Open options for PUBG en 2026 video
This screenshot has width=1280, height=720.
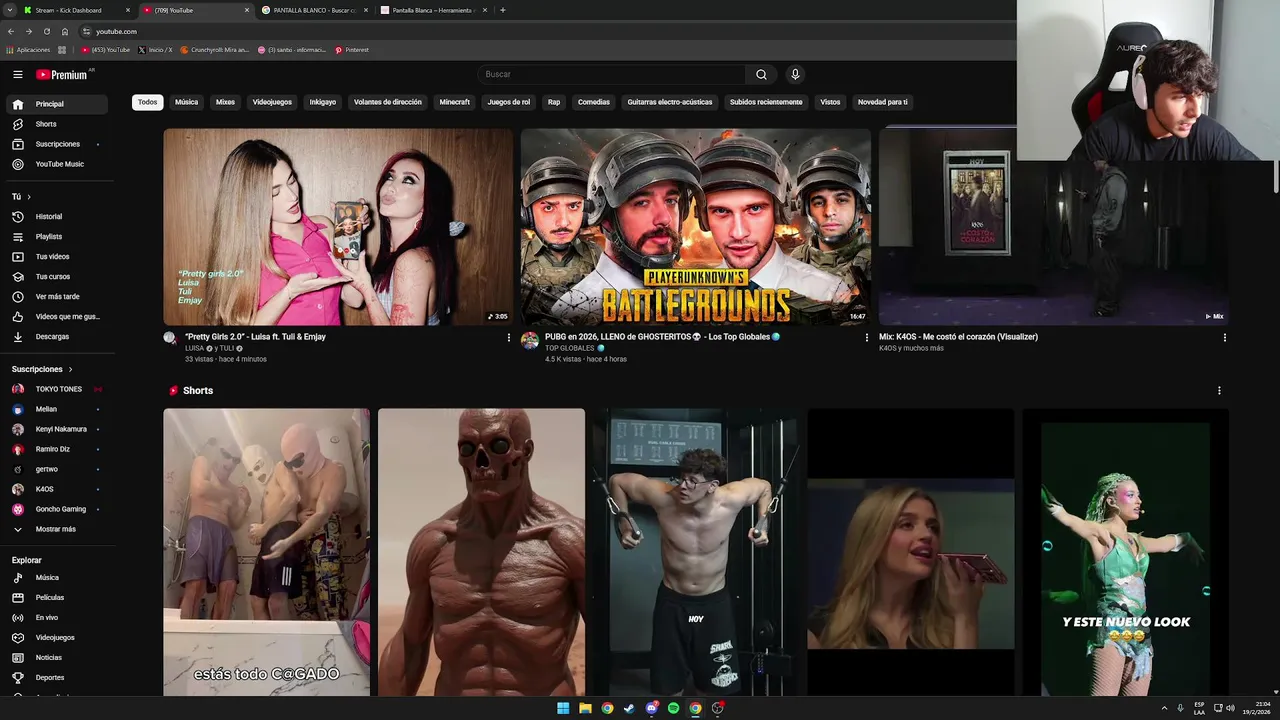point(866,337)
